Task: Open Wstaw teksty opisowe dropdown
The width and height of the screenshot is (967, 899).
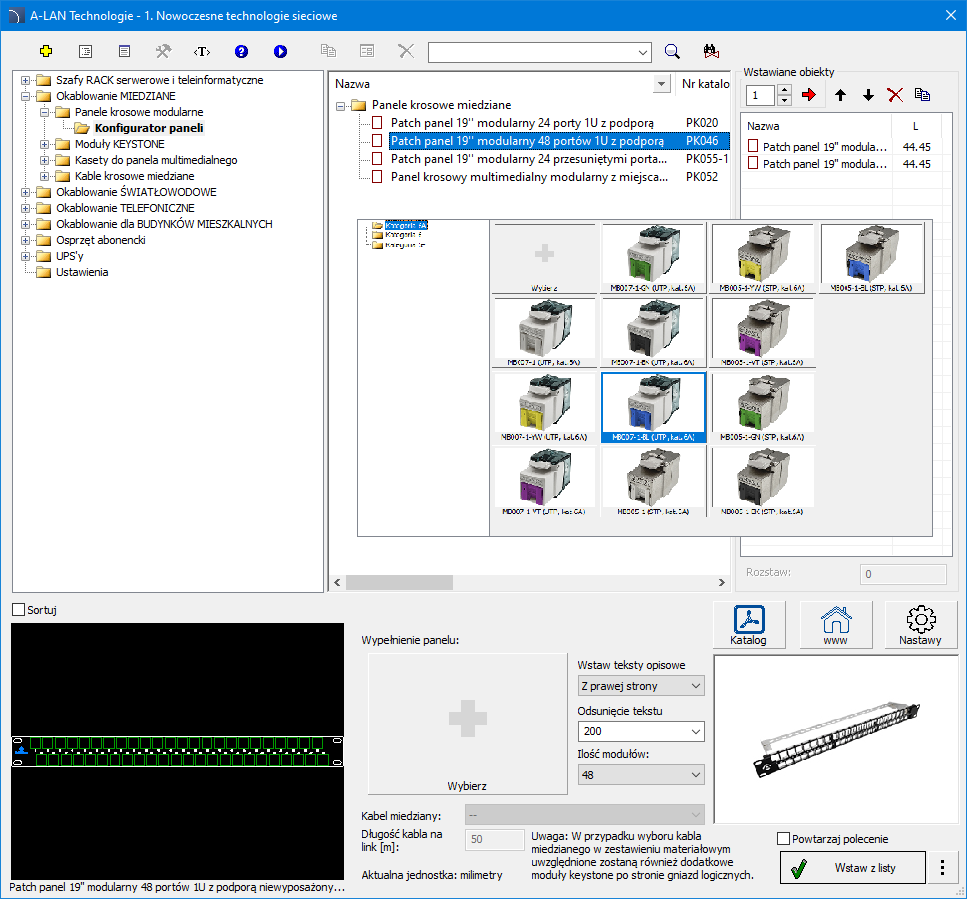Action: [641, 686]
